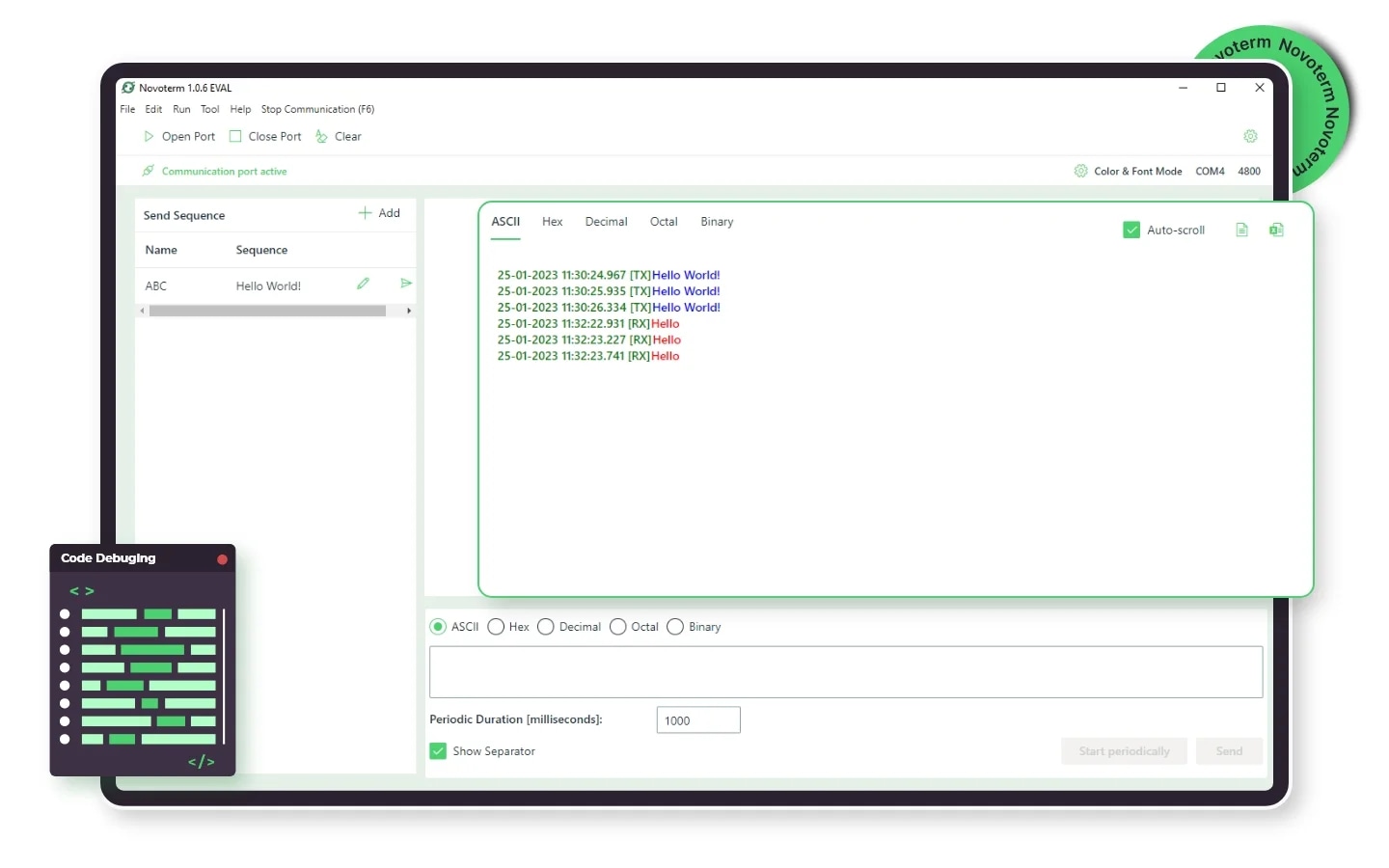Click the Name column header
This screenshot has height=868, width=1389.
click(161, 250)
